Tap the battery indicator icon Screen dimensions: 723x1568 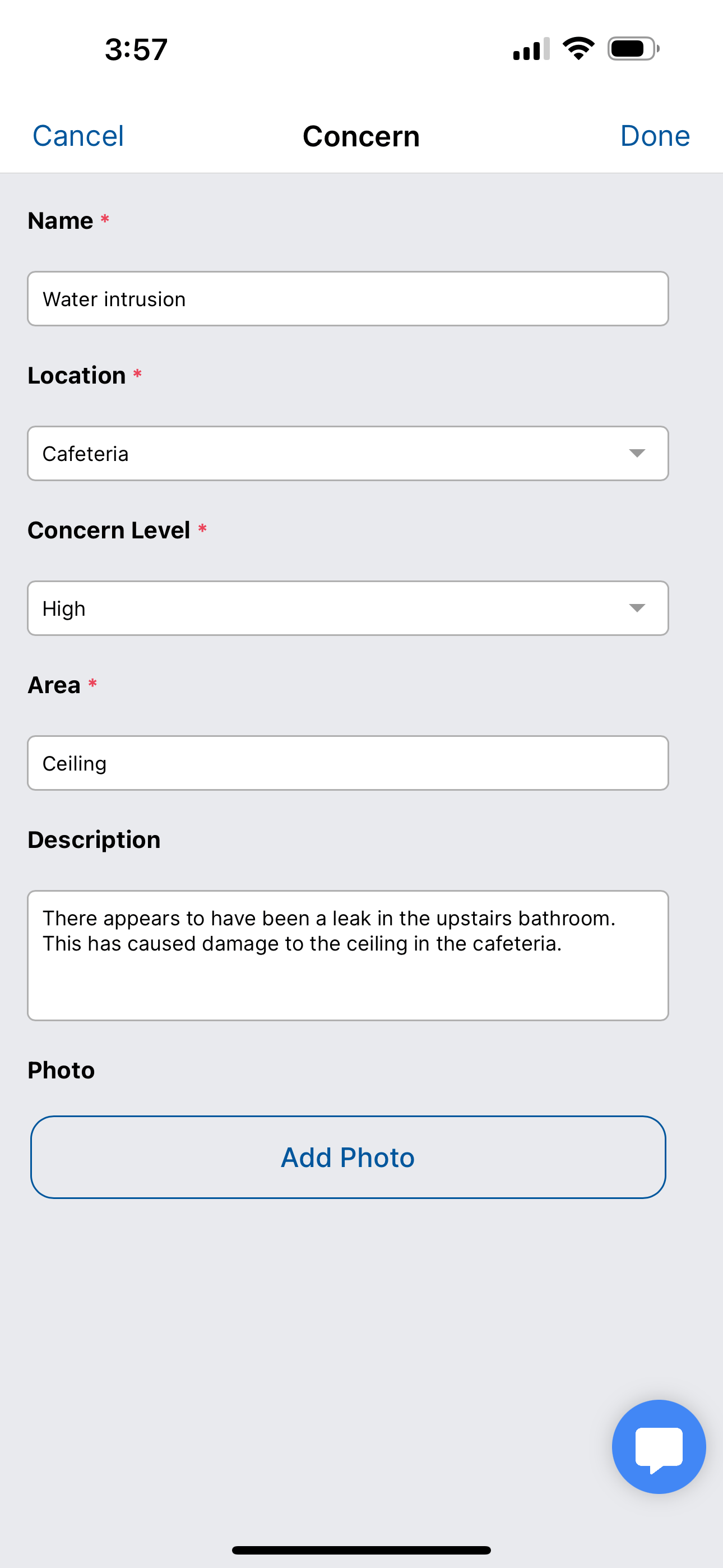coord(633,49)
